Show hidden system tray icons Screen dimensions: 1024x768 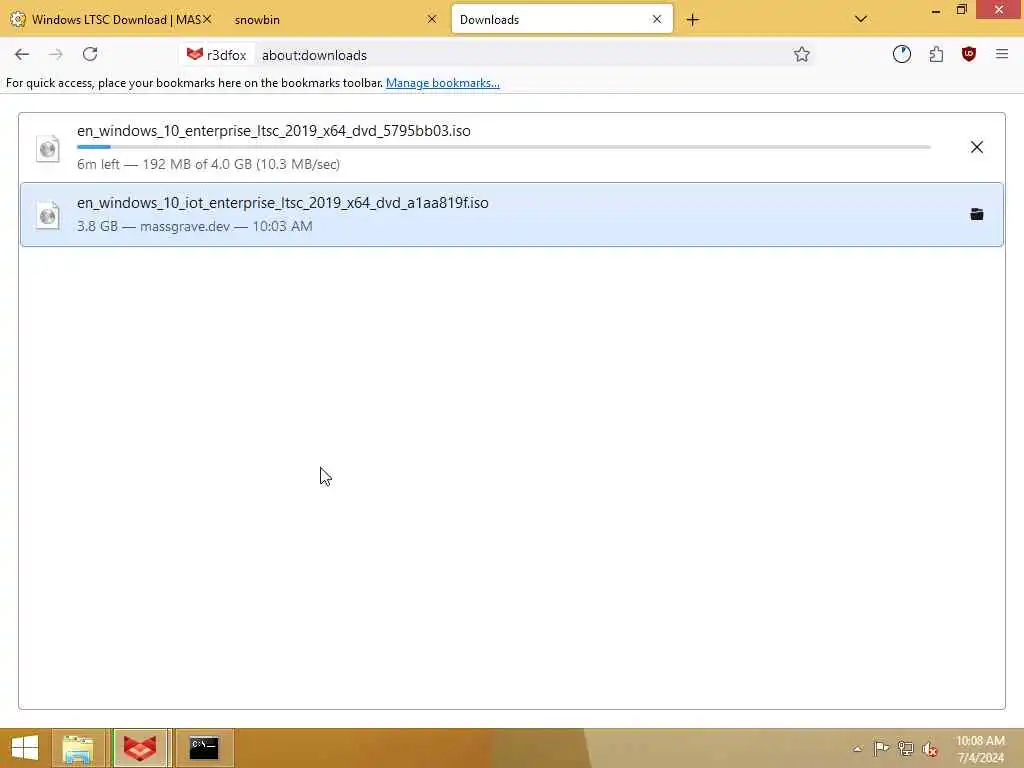pyautogui.click(x=857, y=749)
